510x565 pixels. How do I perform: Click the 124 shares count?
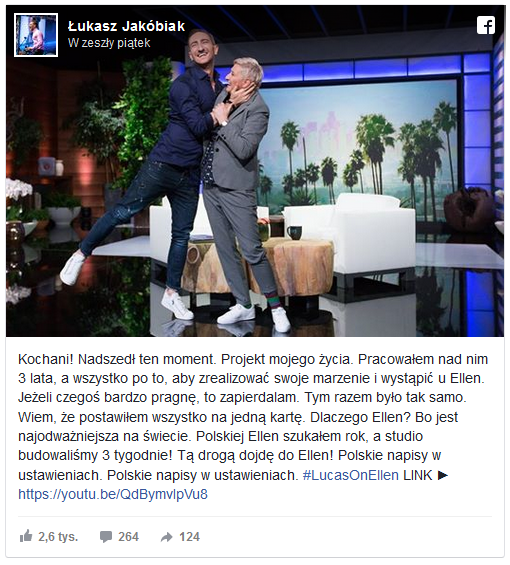pyautogui.click(x=189, y=537)
